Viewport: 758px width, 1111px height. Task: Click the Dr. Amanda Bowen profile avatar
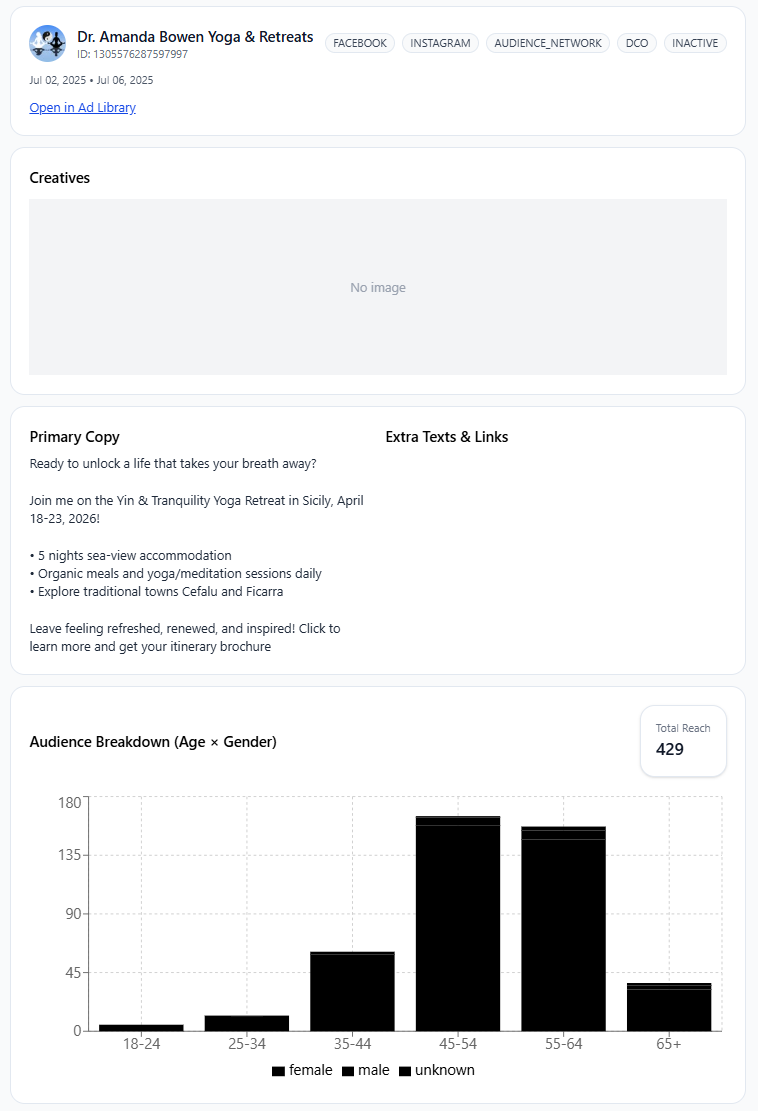(48, 44)
